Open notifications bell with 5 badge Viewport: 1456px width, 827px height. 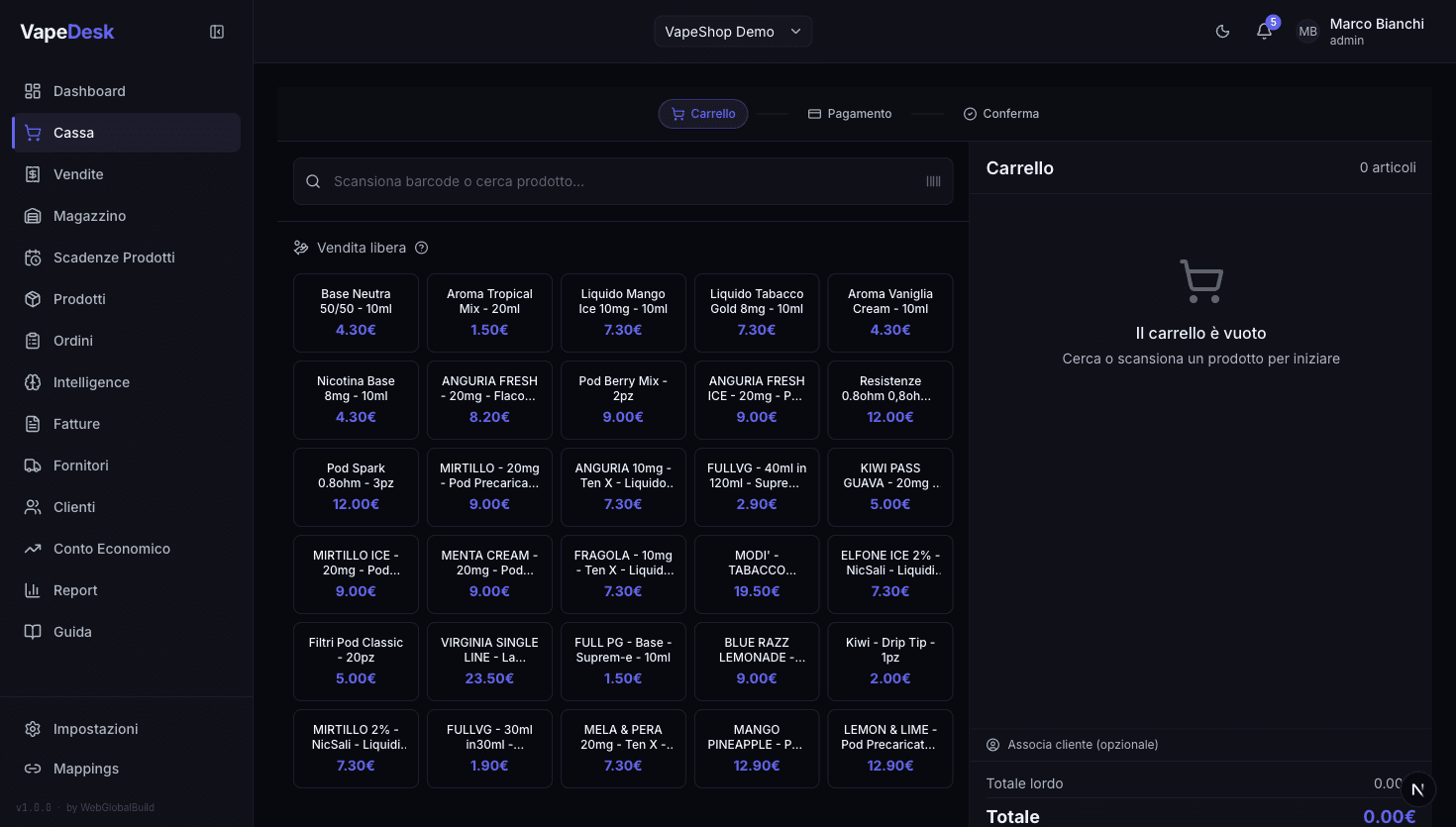1264,32
